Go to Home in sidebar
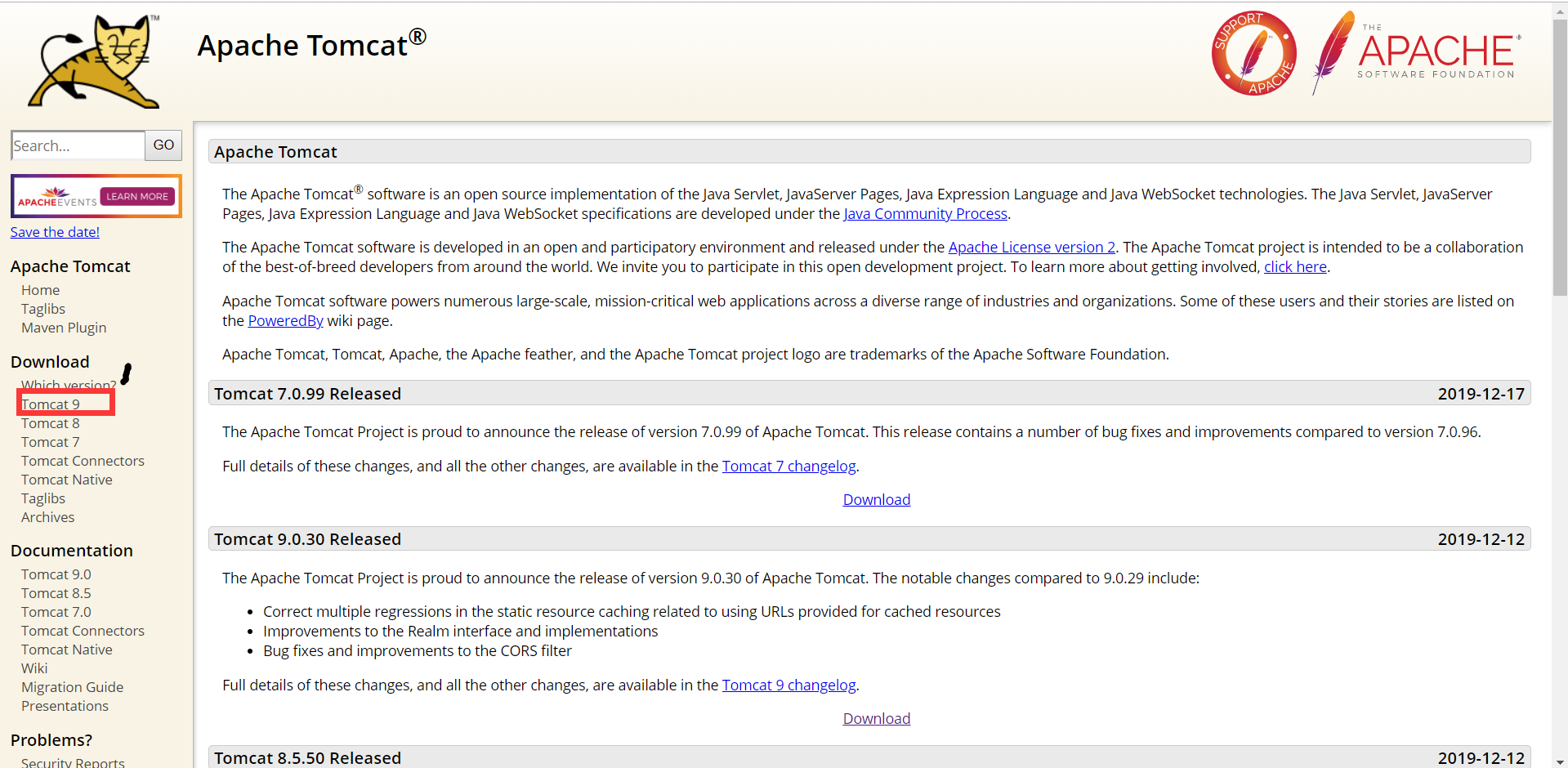The width and height of the screenshot is (1568, 768). coord(41,290)
